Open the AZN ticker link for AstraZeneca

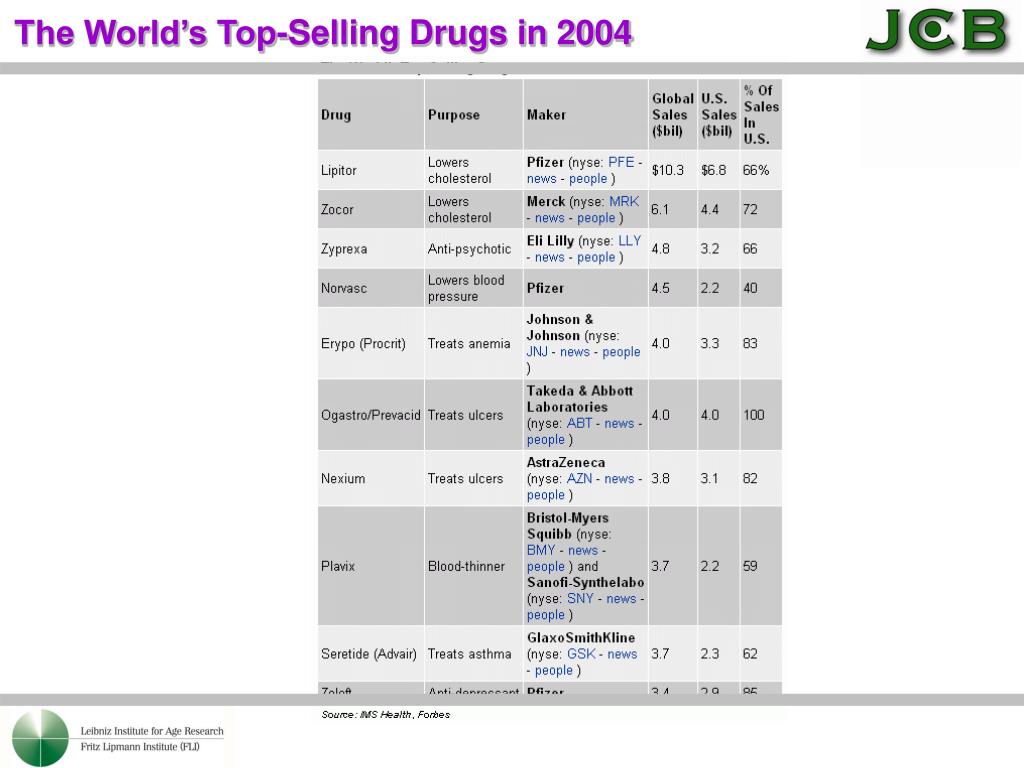click(x=579, y=479)
